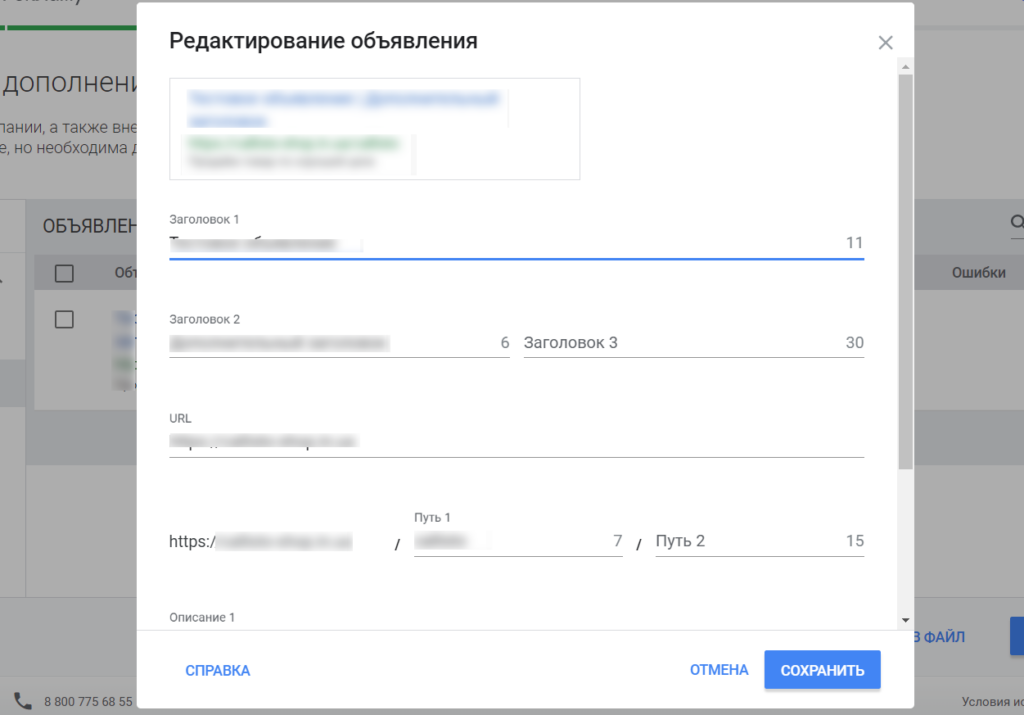Click the dialog scrollbar down arrow
1024x715 pixels.
[x=905, y=620]
